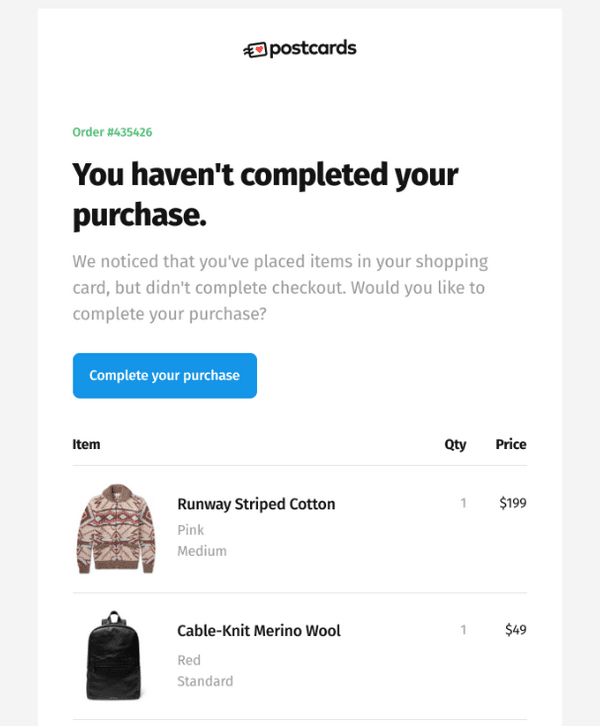Click the Complete your purchase button
Image resolution: width=600 pixels, height=726 pixels.
pos(165,376)
